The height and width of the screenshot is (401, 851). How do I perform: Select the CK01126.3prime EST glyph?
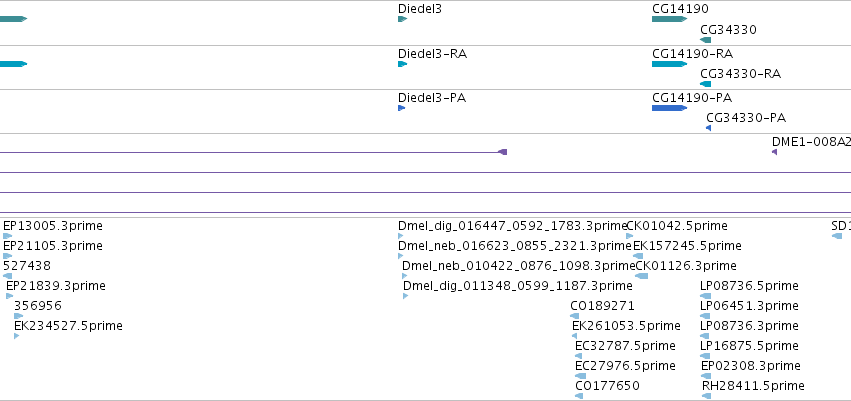pos(642,276)
